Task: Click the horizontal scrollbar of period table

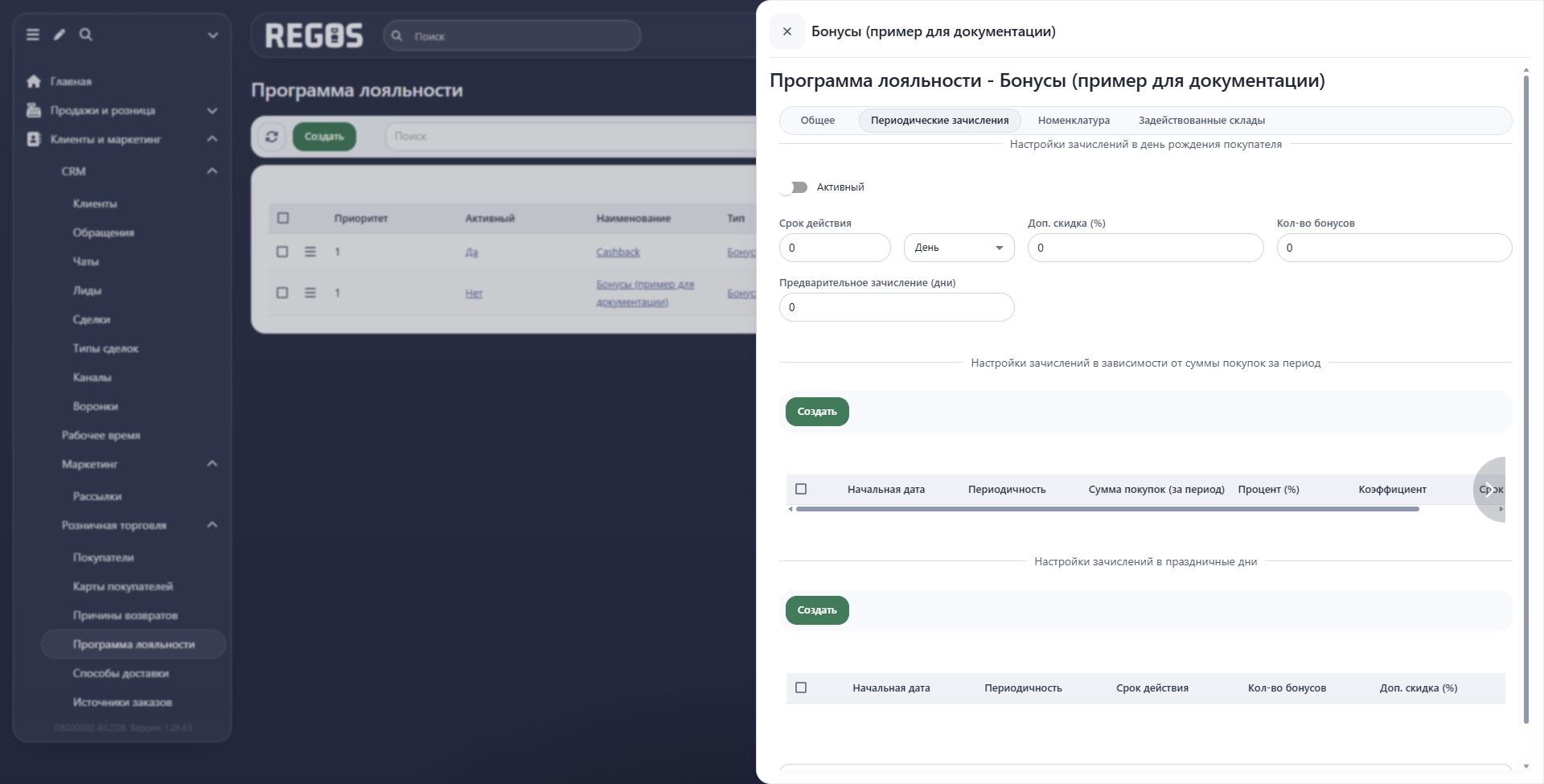Action: (x=1107, y=509)
